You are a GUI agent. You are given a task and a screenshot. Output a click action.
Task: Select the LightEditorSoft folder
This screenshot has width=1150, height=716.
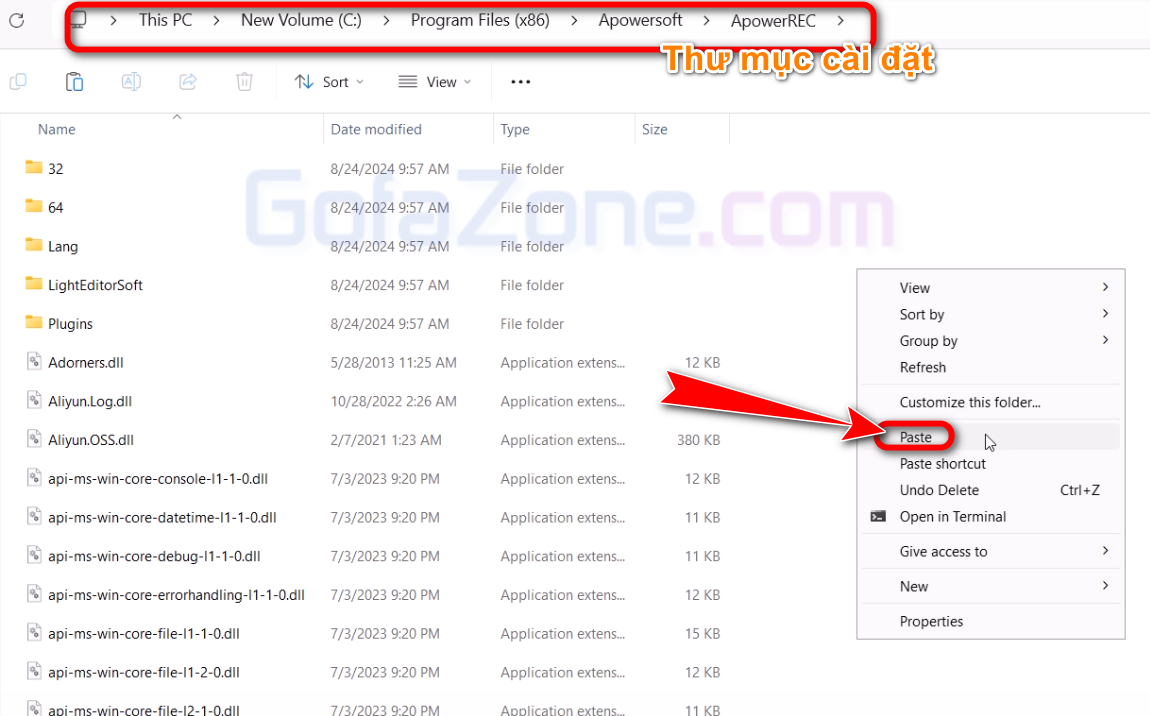95,285
